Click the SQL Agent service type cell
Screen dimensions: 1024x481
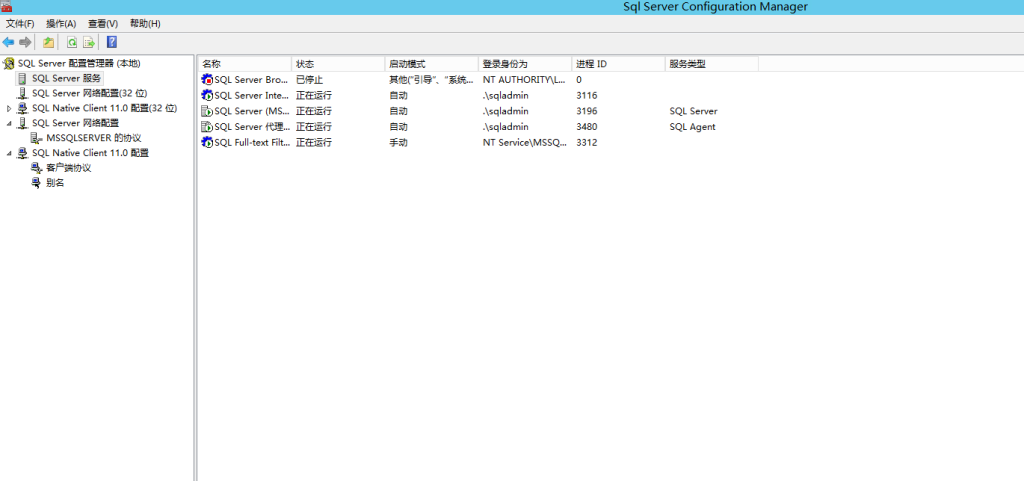[692, 127]
